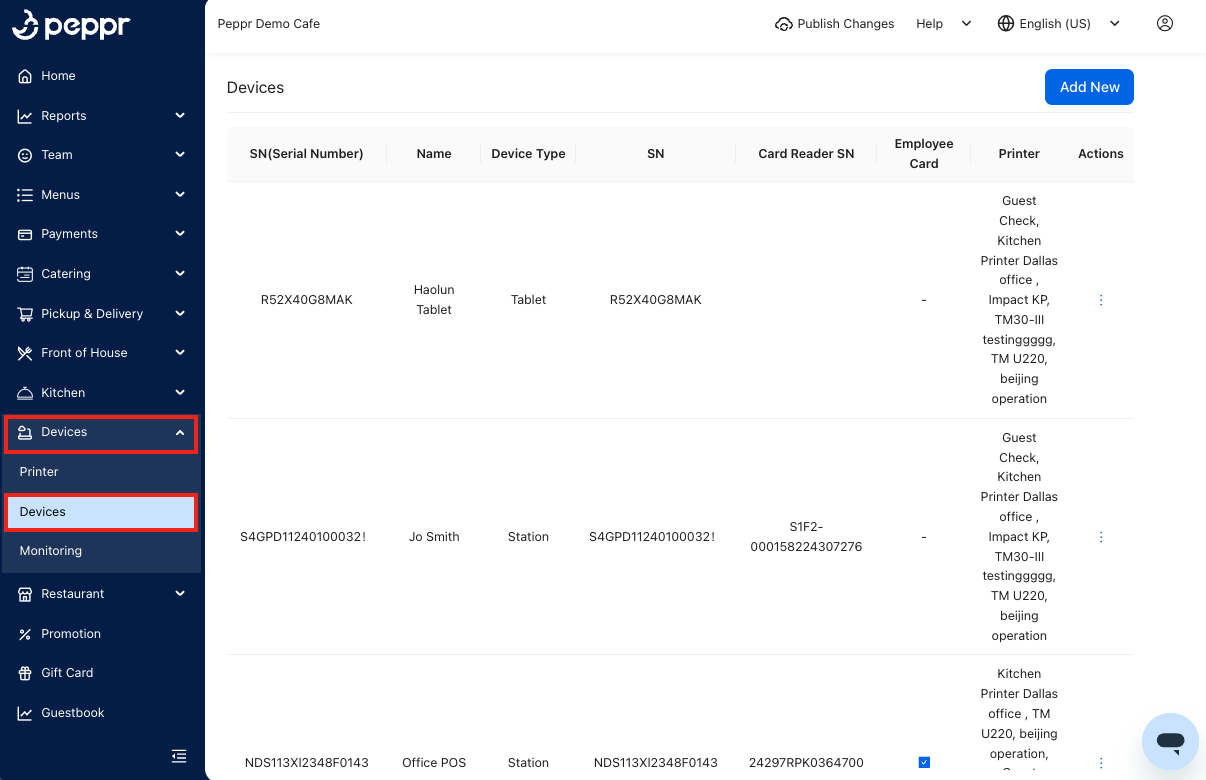Open the English (US) language dropdown
1206x780 pixels.
(x=1056, y=23)
